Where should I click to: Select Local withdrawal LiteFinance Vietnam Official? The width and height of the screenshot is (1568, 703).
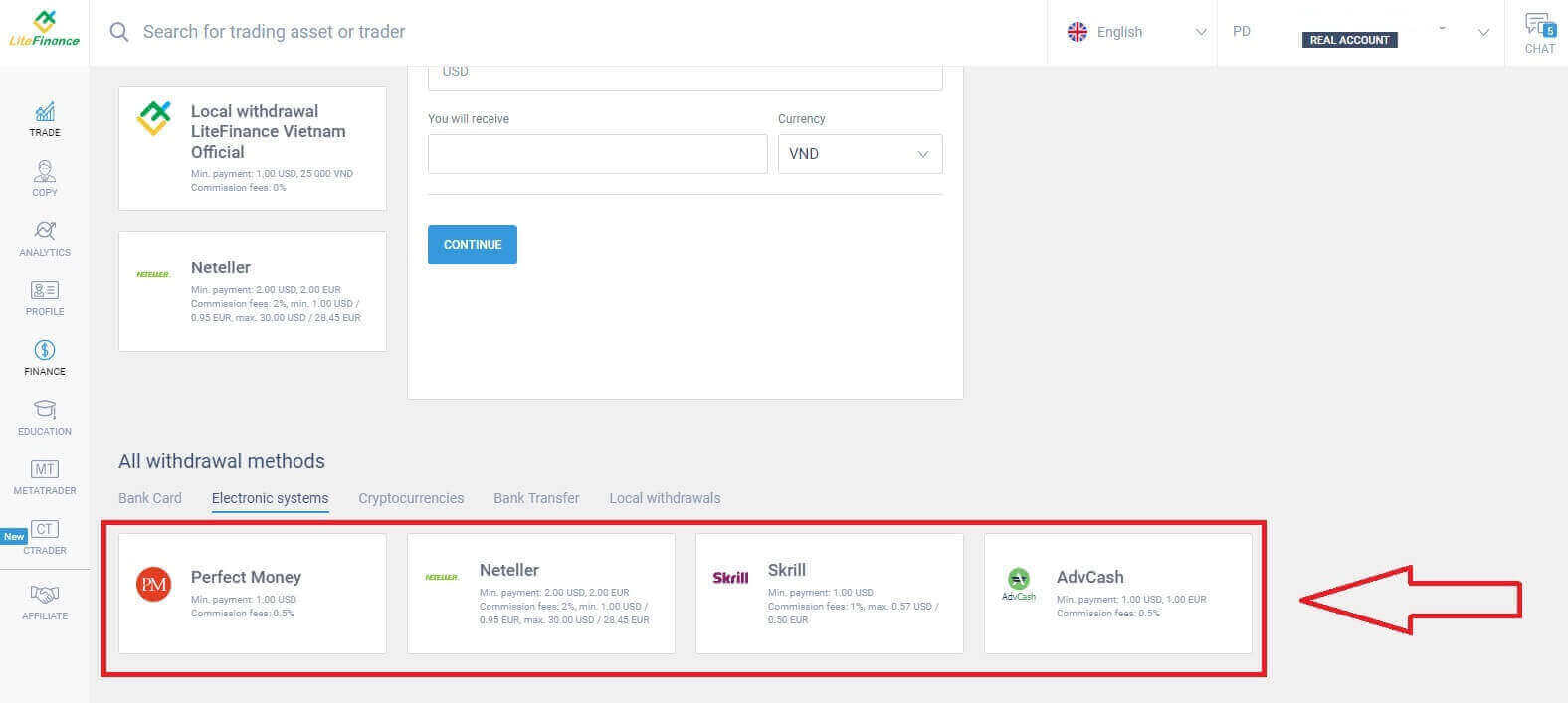click(253, 148)
